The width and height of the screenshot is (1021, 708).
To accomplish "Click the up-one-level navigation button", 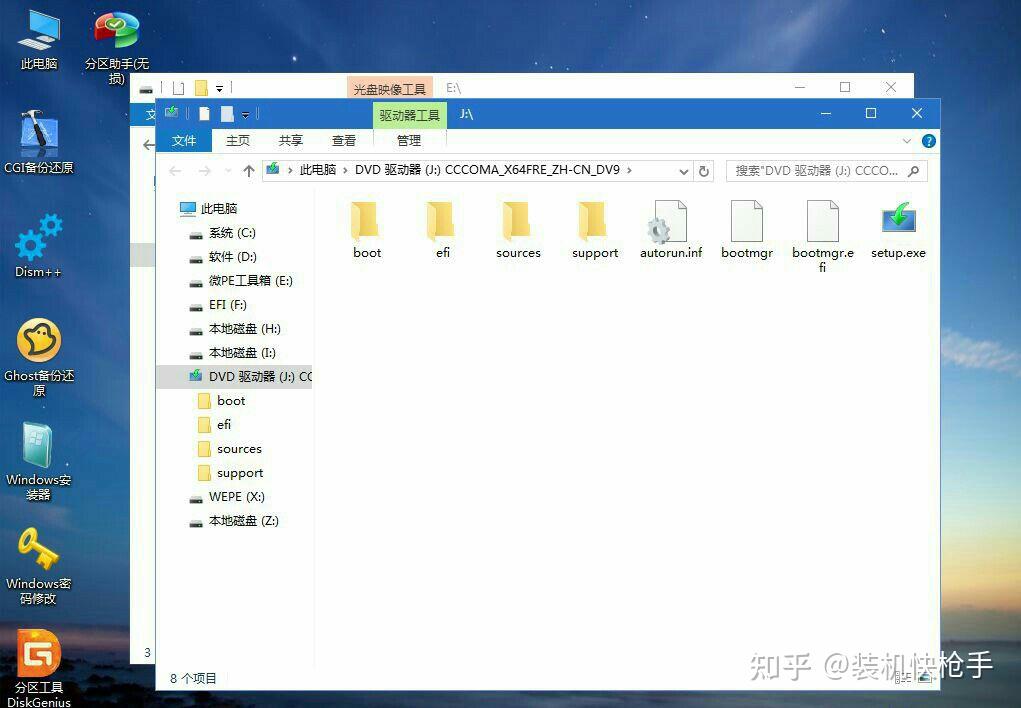I will pyautogui.click(x=249, y=171).
